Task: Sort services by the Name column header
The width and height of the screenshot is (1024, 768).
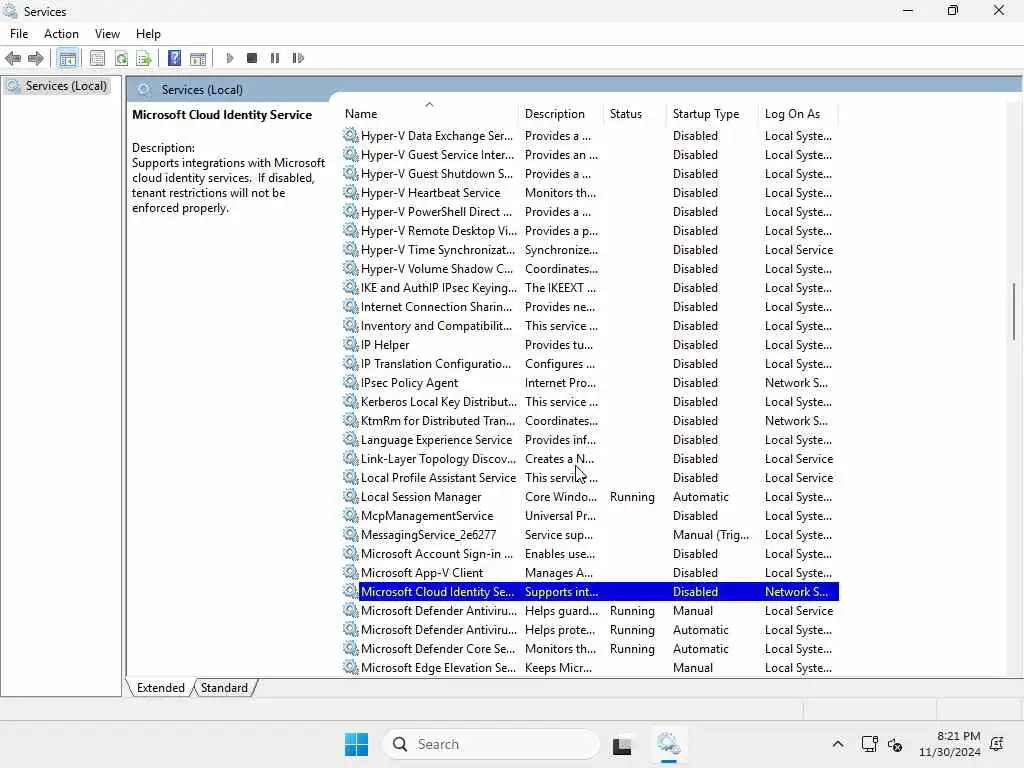Action: pyautogui.click(x=429, y=114)
